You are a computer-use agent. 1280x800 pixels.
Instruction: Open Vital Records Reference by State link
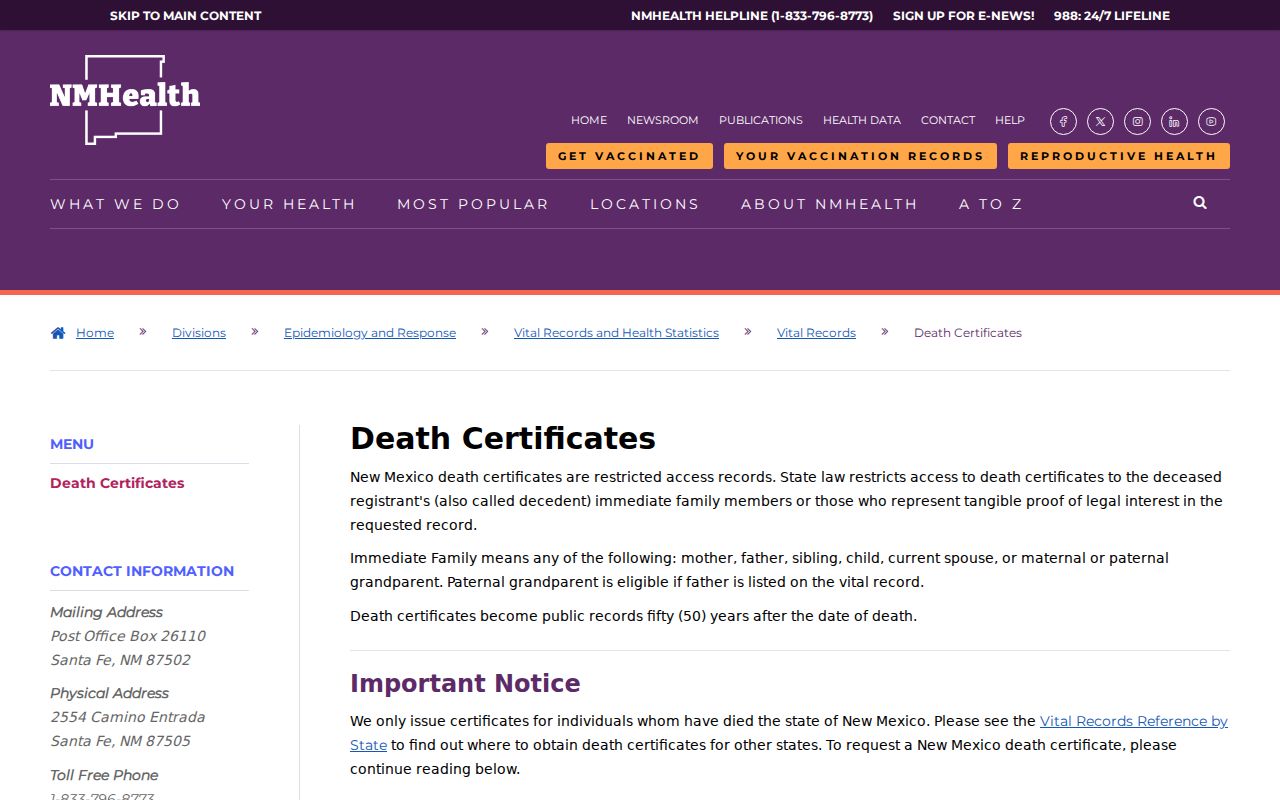click(x=1134, y=721)
